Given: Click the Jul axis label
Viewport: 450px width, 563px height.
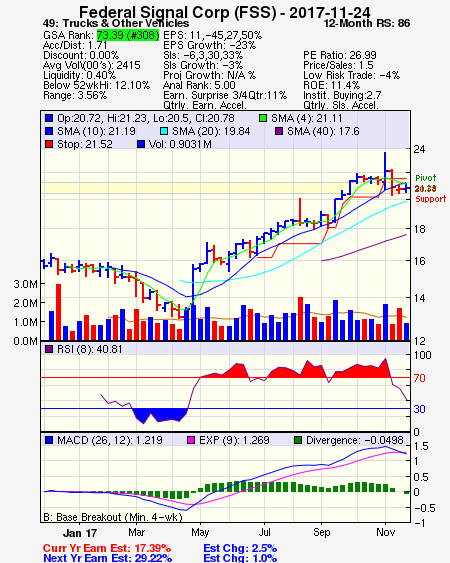Looking at the screenshot, I should 264,532.
